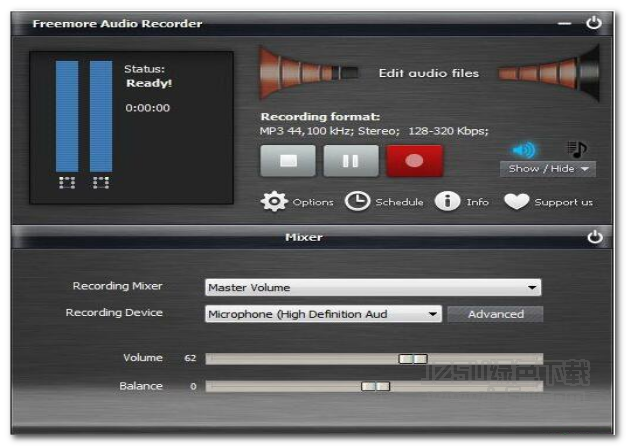Start recording with the red record button
Screen dimensions: 626x446
tap(414, 161)
